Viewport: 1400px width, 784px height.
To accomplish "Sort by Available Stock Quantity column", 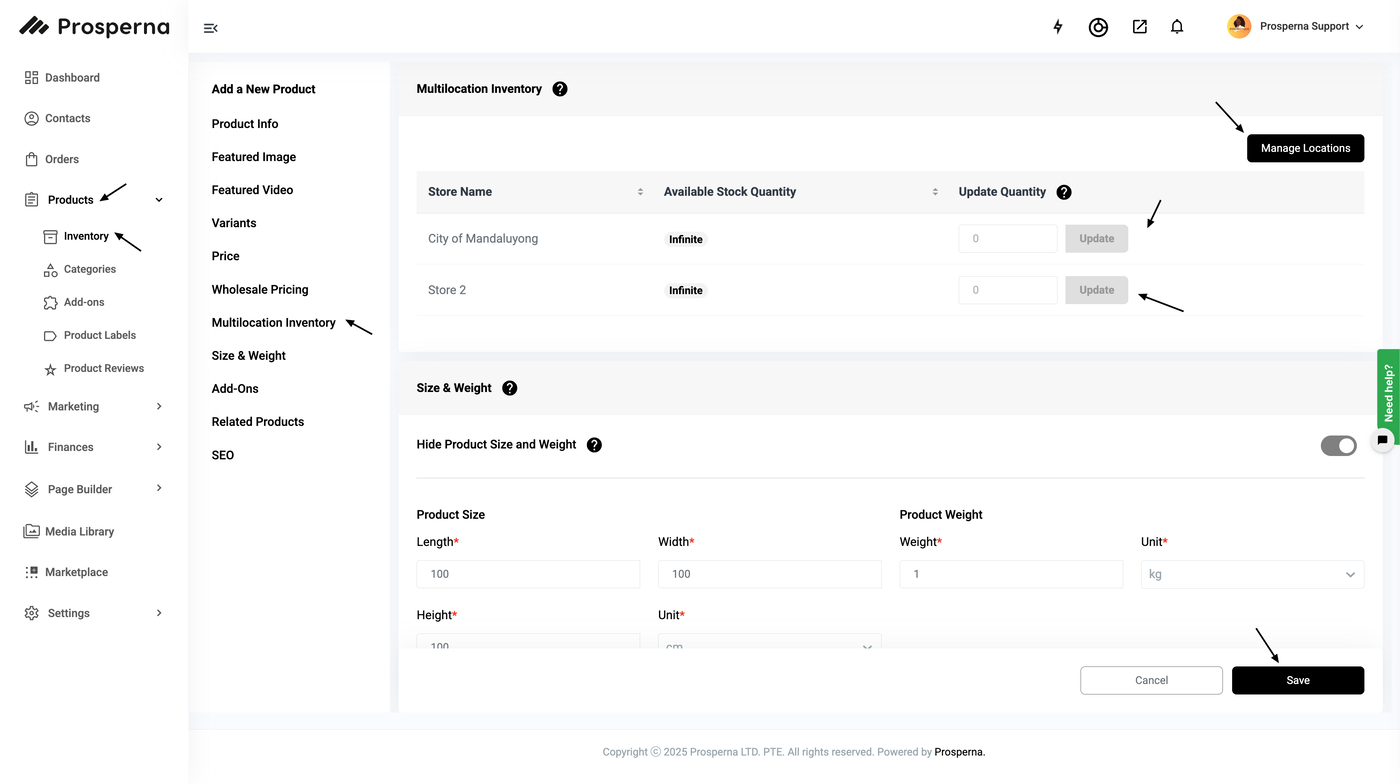I will coord(935,192).
